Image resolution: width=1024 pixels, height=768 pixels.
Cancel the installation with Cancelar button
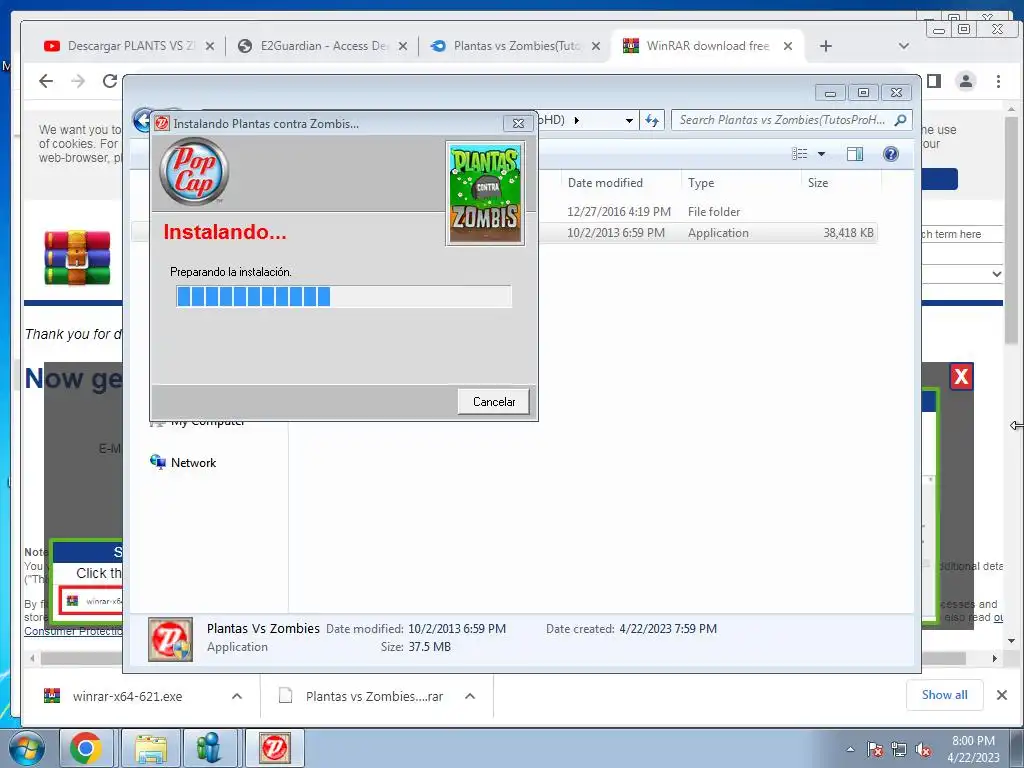(x=493, y=402)
